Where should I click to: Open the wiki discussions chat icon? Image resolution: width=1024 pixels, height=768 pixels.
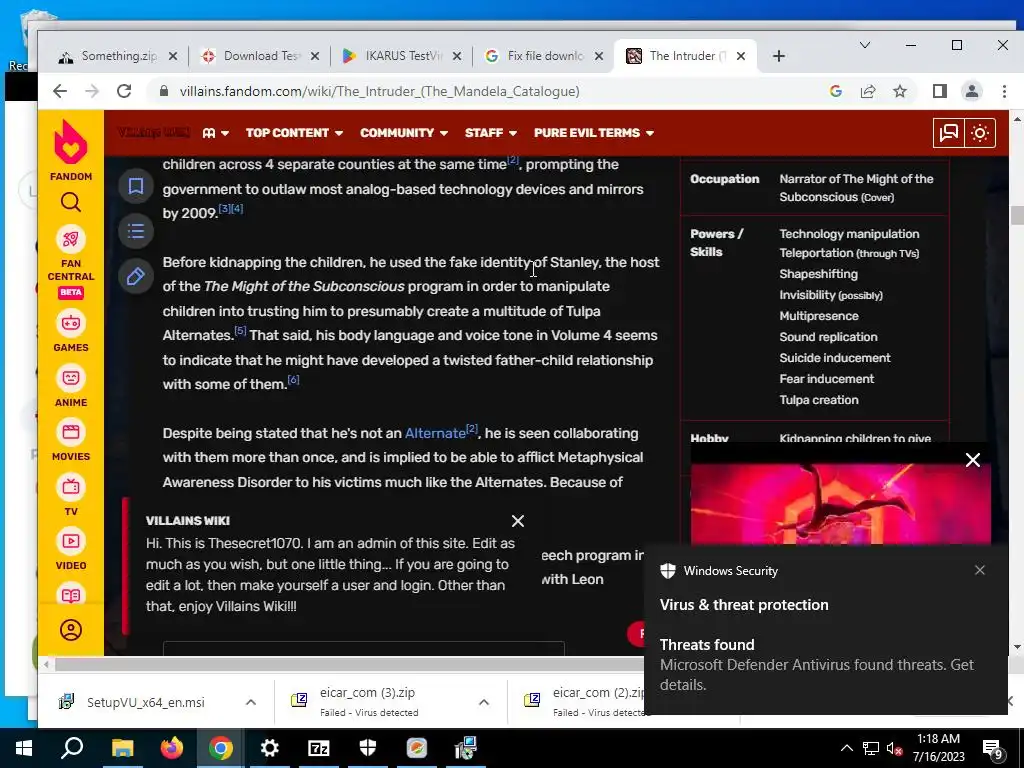click(948, 133)
